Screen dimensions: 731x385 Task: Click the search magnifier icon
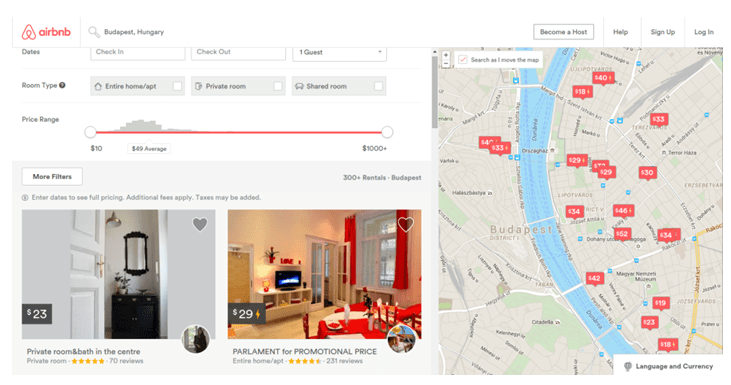(94, 32)
